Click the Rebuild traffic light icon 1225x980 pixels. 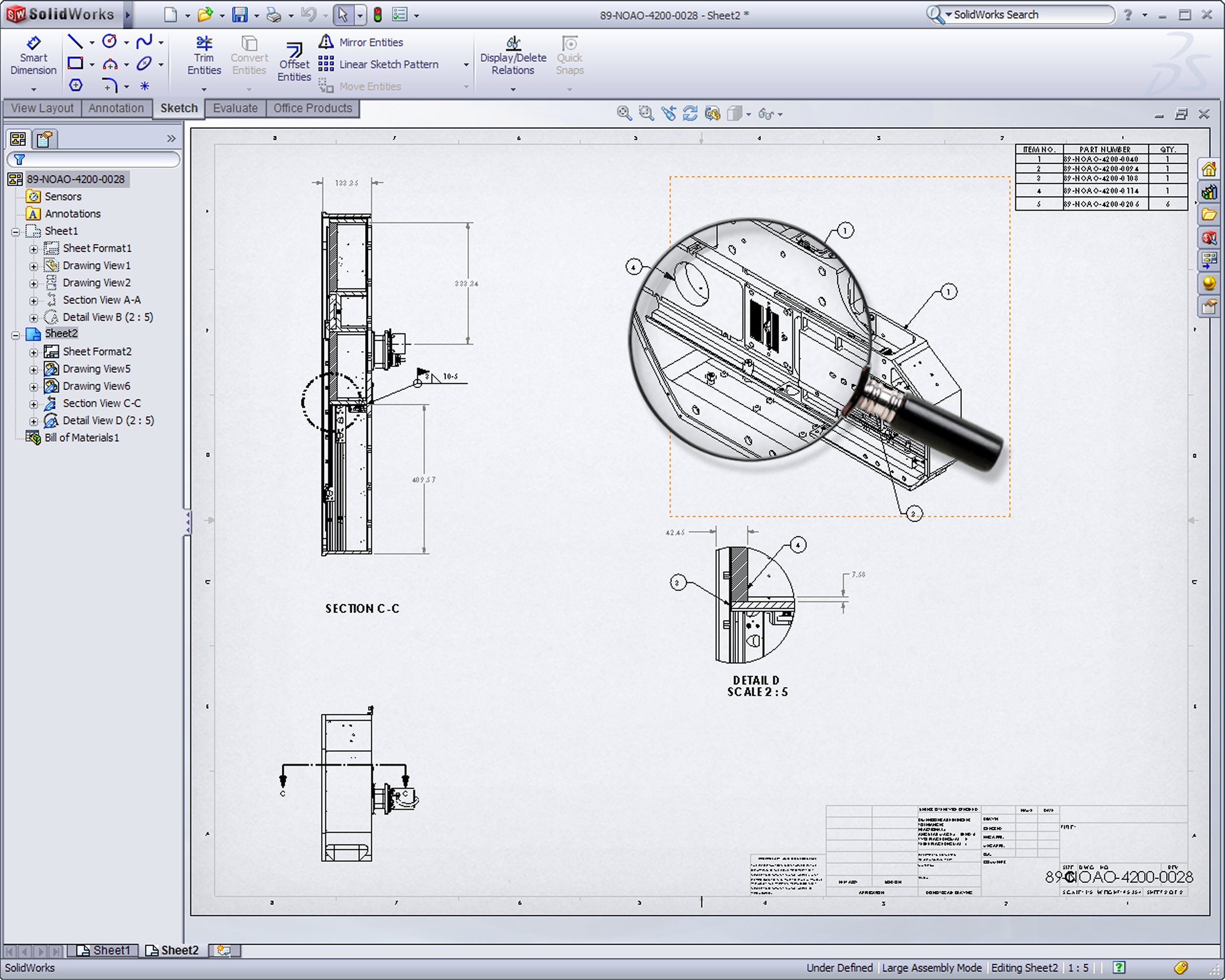(377, 15)
